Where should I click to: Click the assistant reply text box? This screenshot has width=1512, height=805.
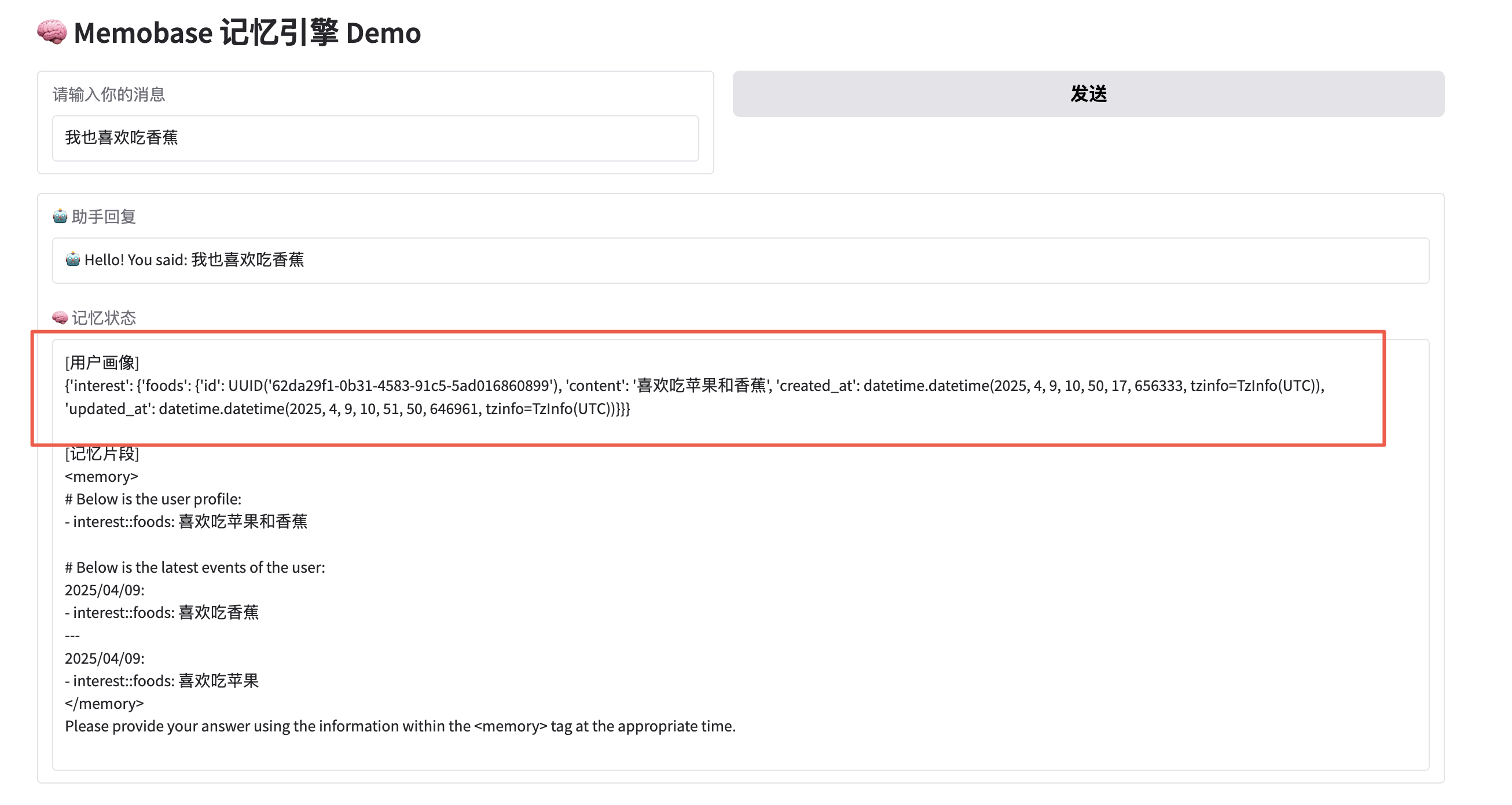pos(740,260)
